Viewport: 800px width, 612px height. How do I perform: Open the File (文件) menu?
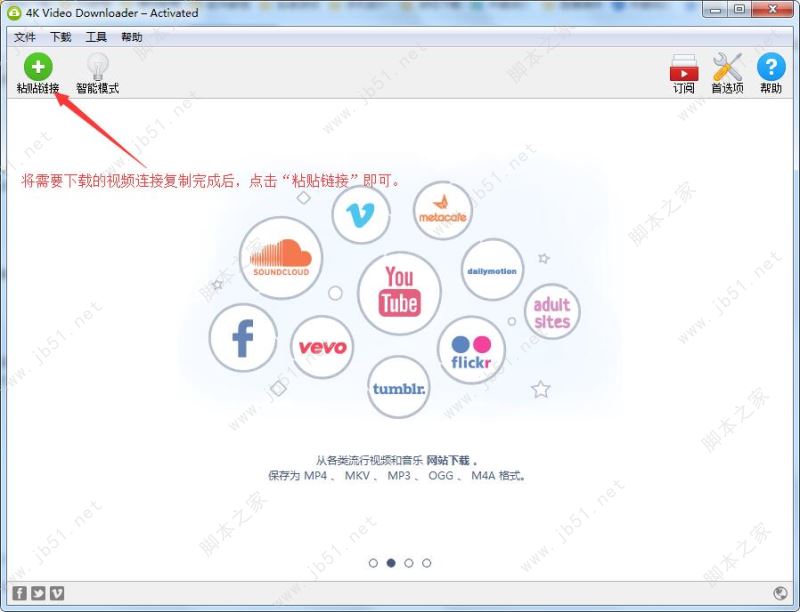click(x=24, y=37)
